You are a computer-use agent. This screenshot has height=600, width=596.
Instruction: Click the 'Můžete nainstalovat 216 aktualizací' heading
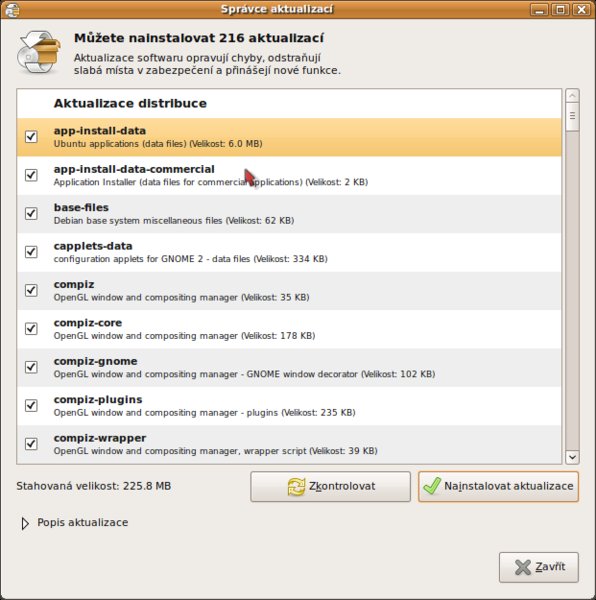pos(199,38)
